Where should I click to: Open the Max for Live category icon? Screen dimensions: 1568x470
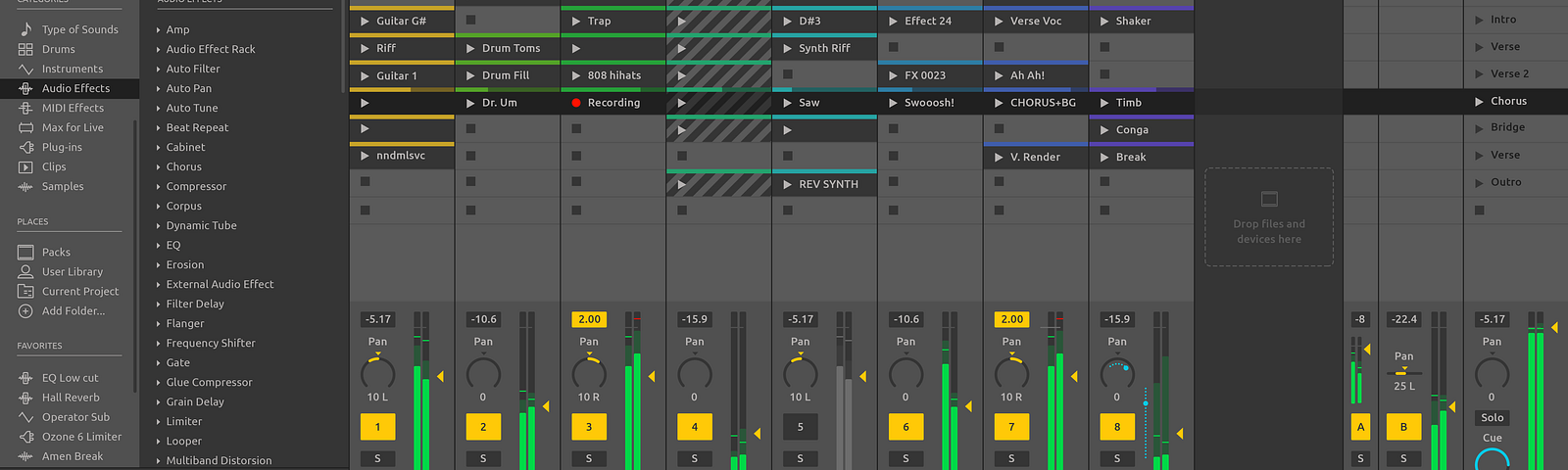(25, 127)
